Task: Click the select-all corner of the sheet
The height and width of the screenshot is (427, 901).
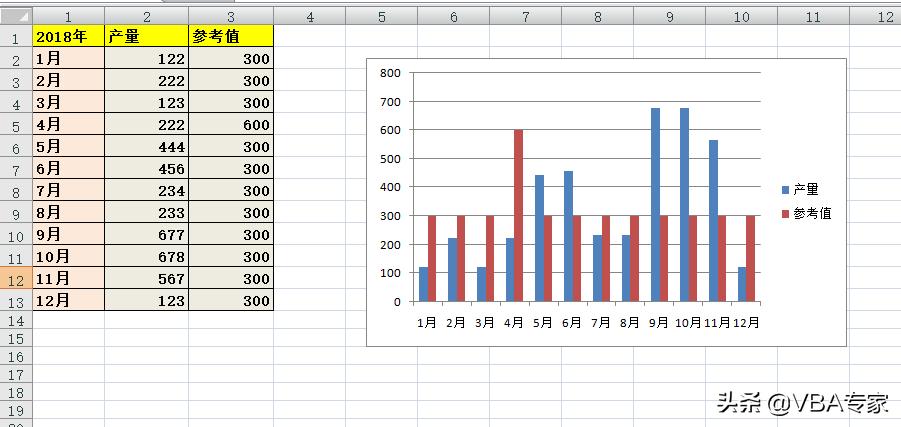Action: point(15,17)
